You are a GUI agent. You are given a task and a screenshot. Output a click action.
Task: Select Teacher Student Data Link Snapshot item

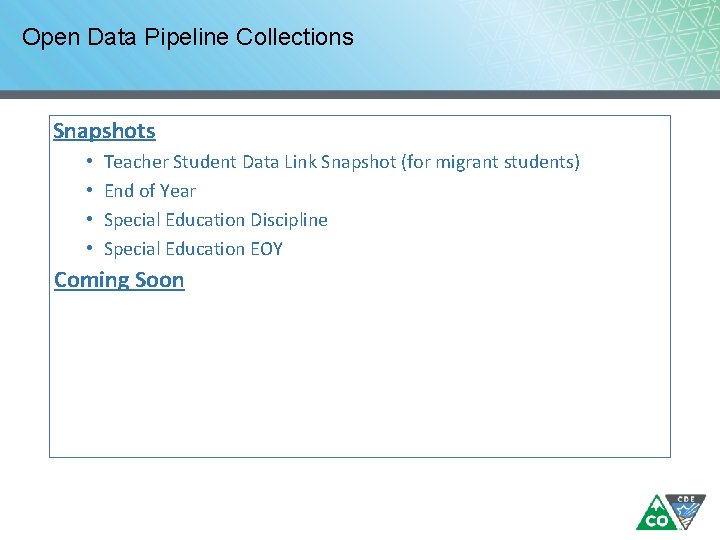click(342, 162)
